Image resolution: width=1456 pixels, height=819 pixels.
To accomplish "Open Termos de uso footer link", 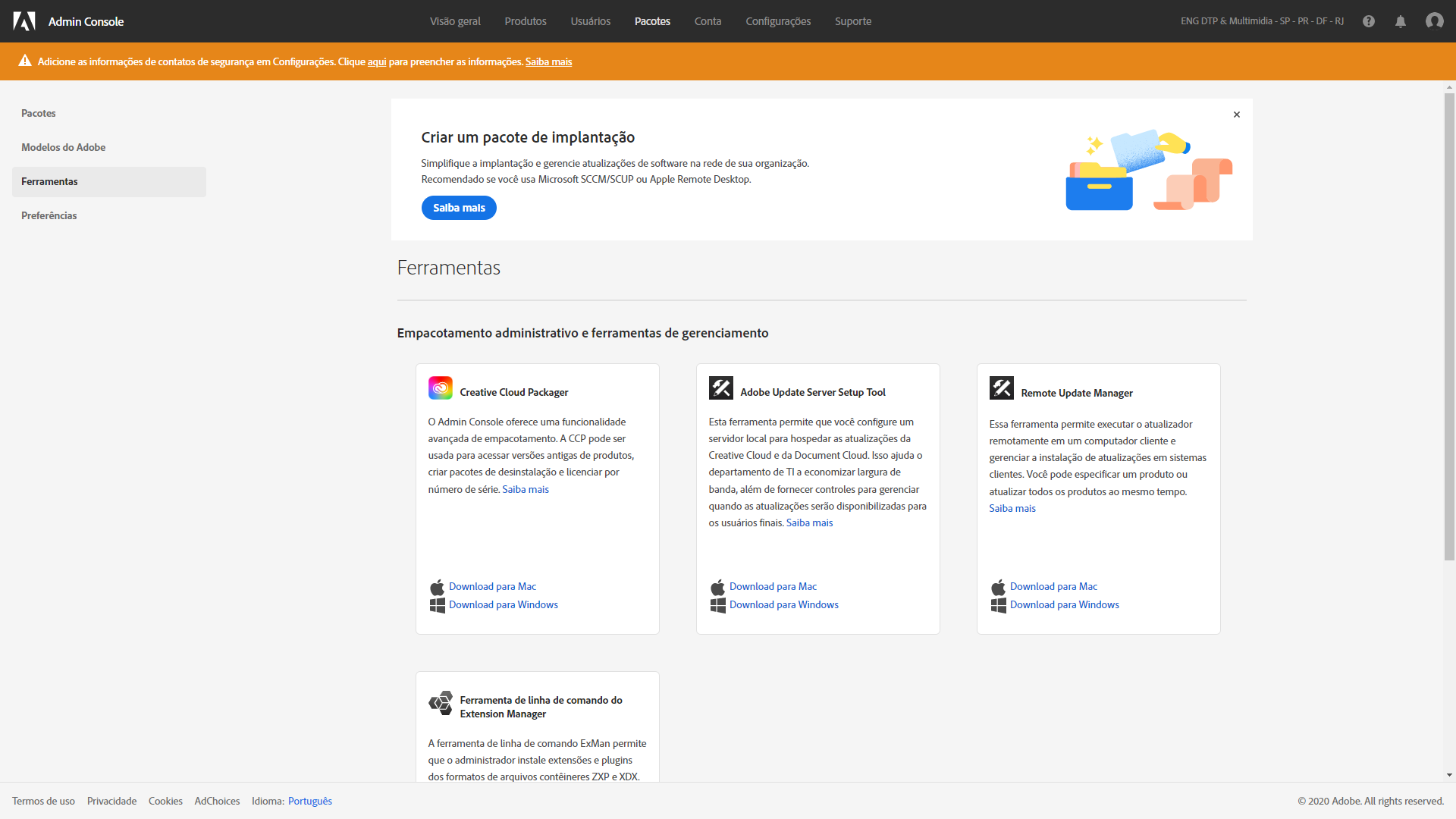I will [43, 802].
